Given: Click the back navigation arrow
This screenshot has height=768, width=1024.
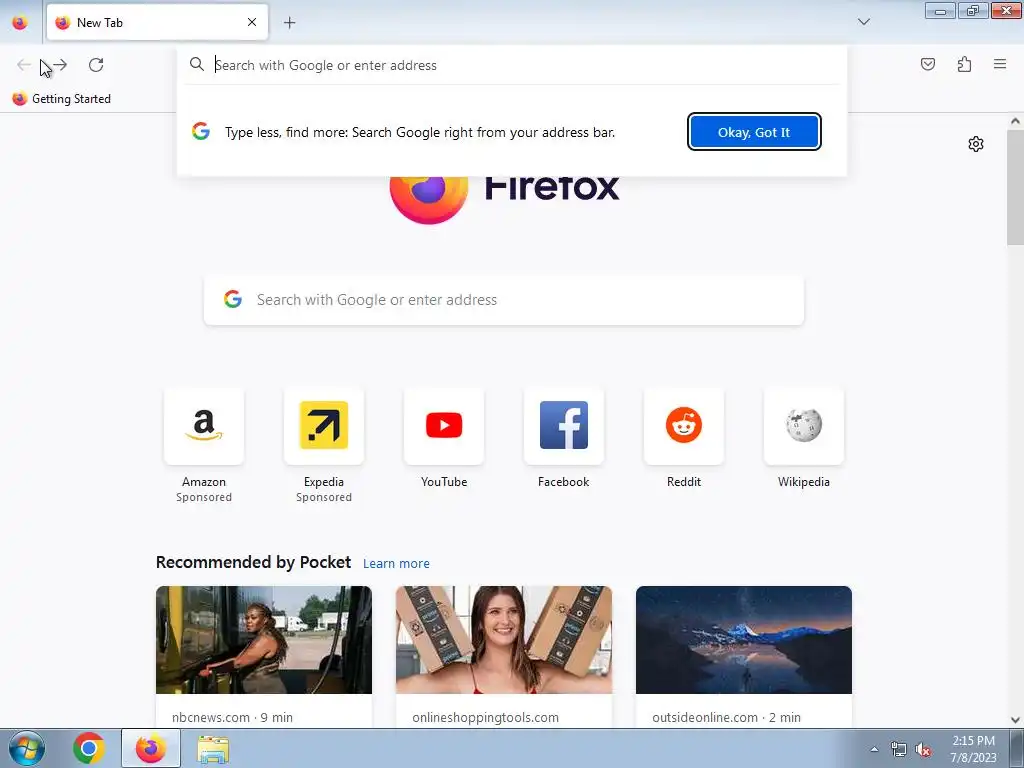Looking at the screenshot, I should coord(24,65).
